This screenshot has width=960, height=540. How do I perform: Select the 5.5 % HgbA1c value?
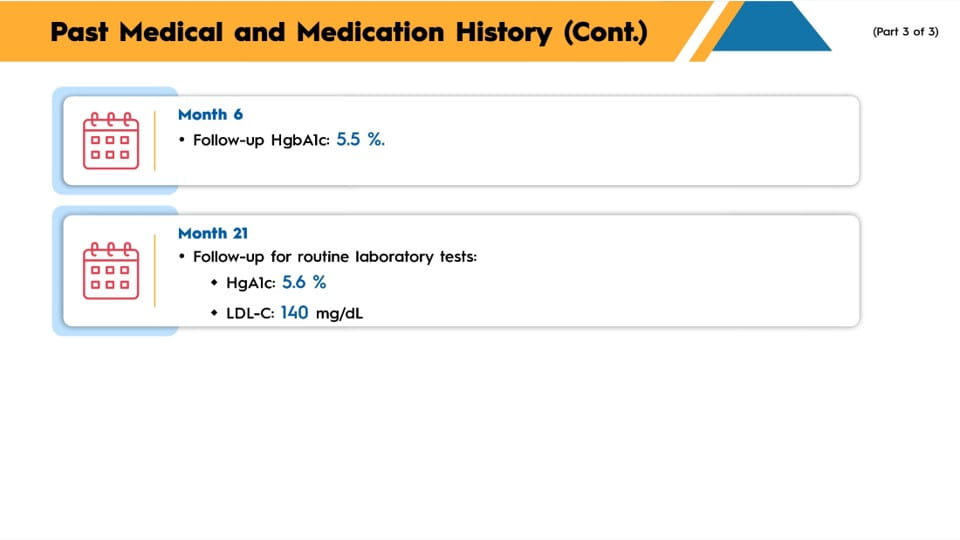coord(360,139)
